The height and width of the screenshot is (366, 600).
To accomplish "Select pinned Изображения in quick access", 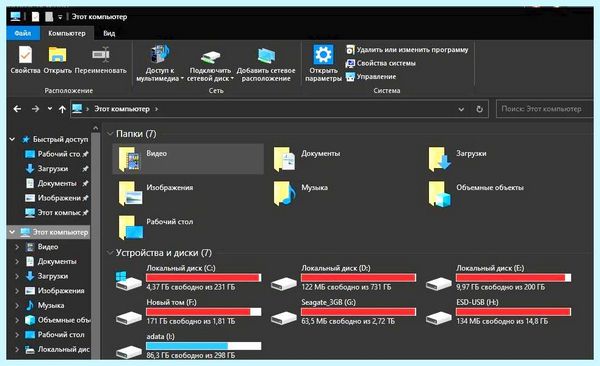I will 56,198.
